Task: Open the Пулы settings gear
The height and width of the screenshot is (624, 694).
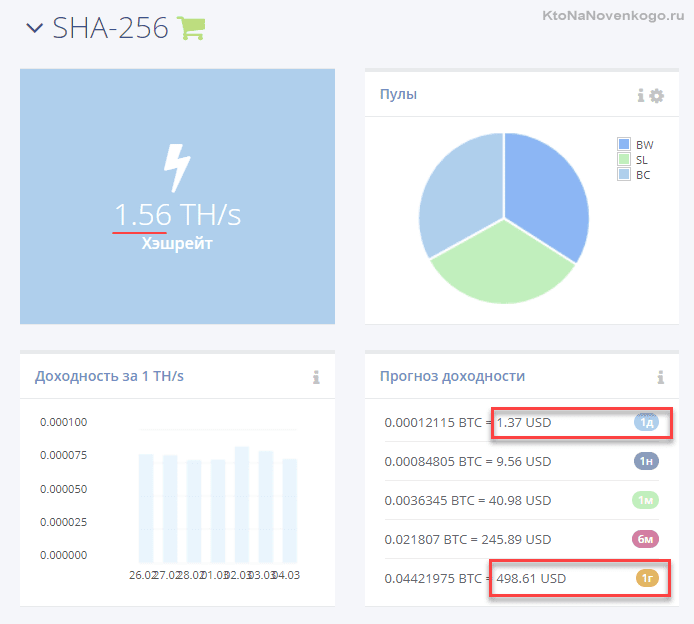Action: point(656,95)
